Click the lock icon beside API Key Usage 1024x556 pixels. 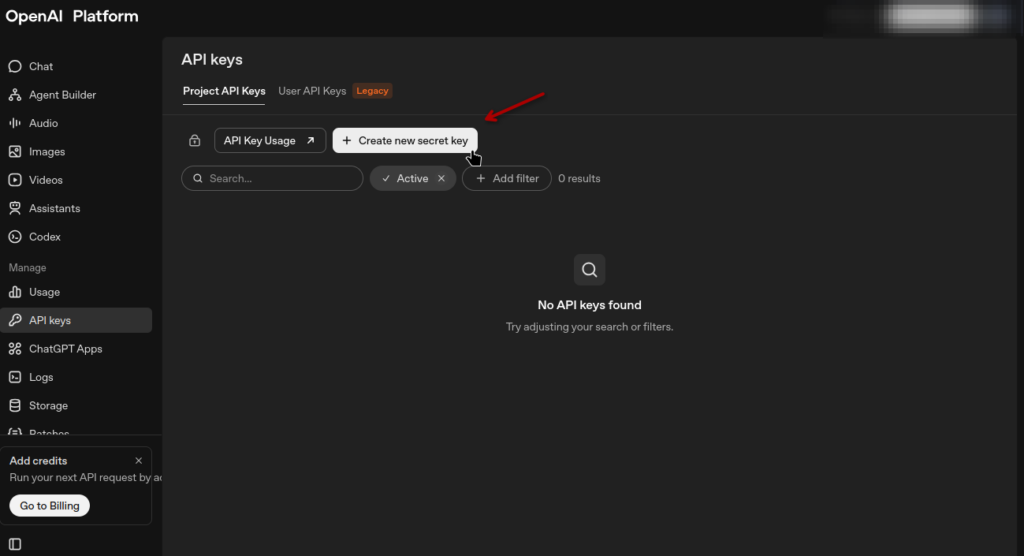click(x=195, y=140)
